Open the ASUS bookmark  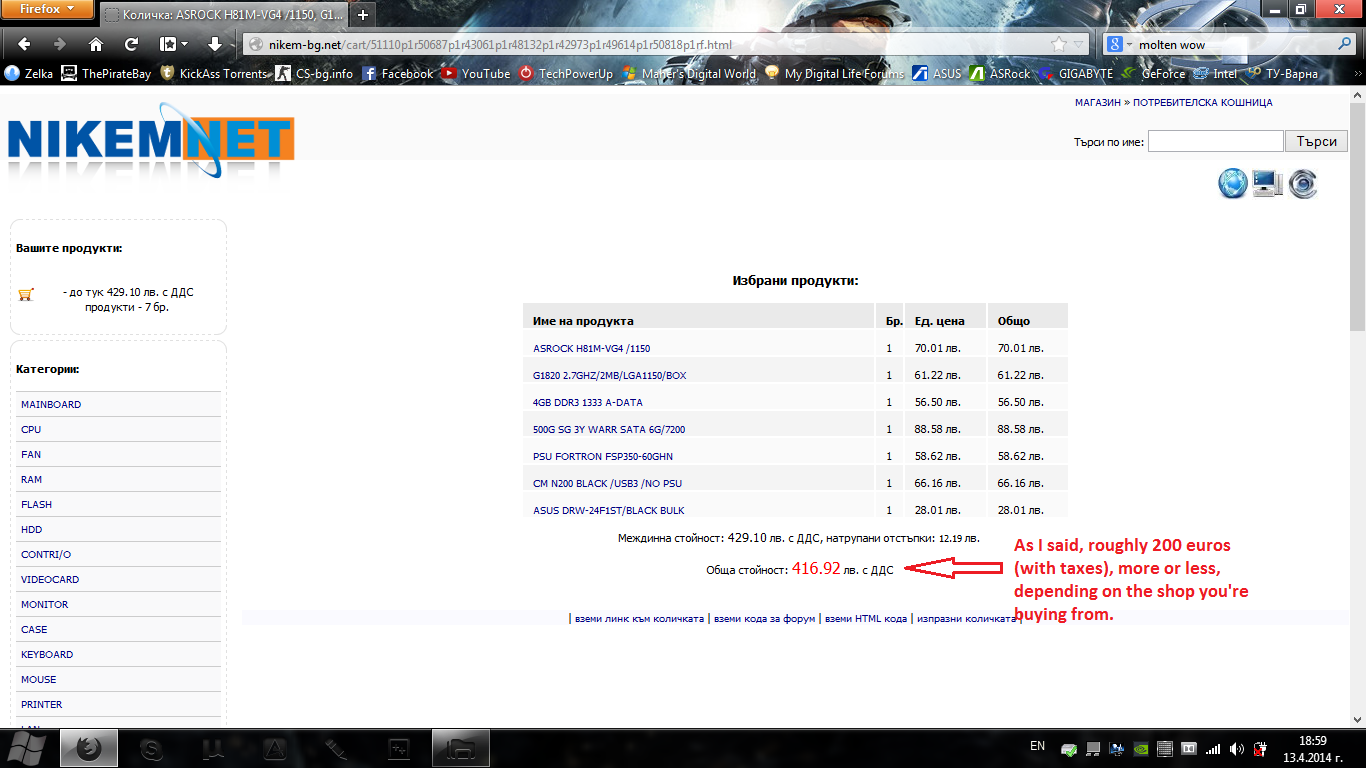pyautogui.click(x=937, y=73)
